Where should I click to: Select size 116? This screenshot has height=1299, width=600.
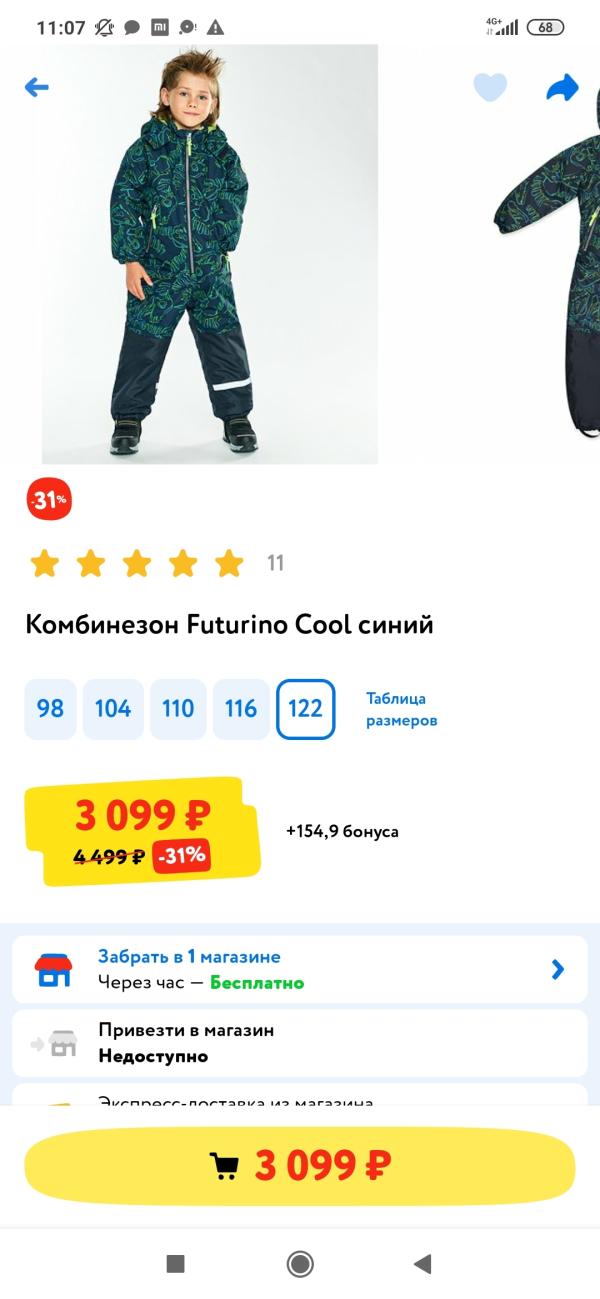point(241,709)
